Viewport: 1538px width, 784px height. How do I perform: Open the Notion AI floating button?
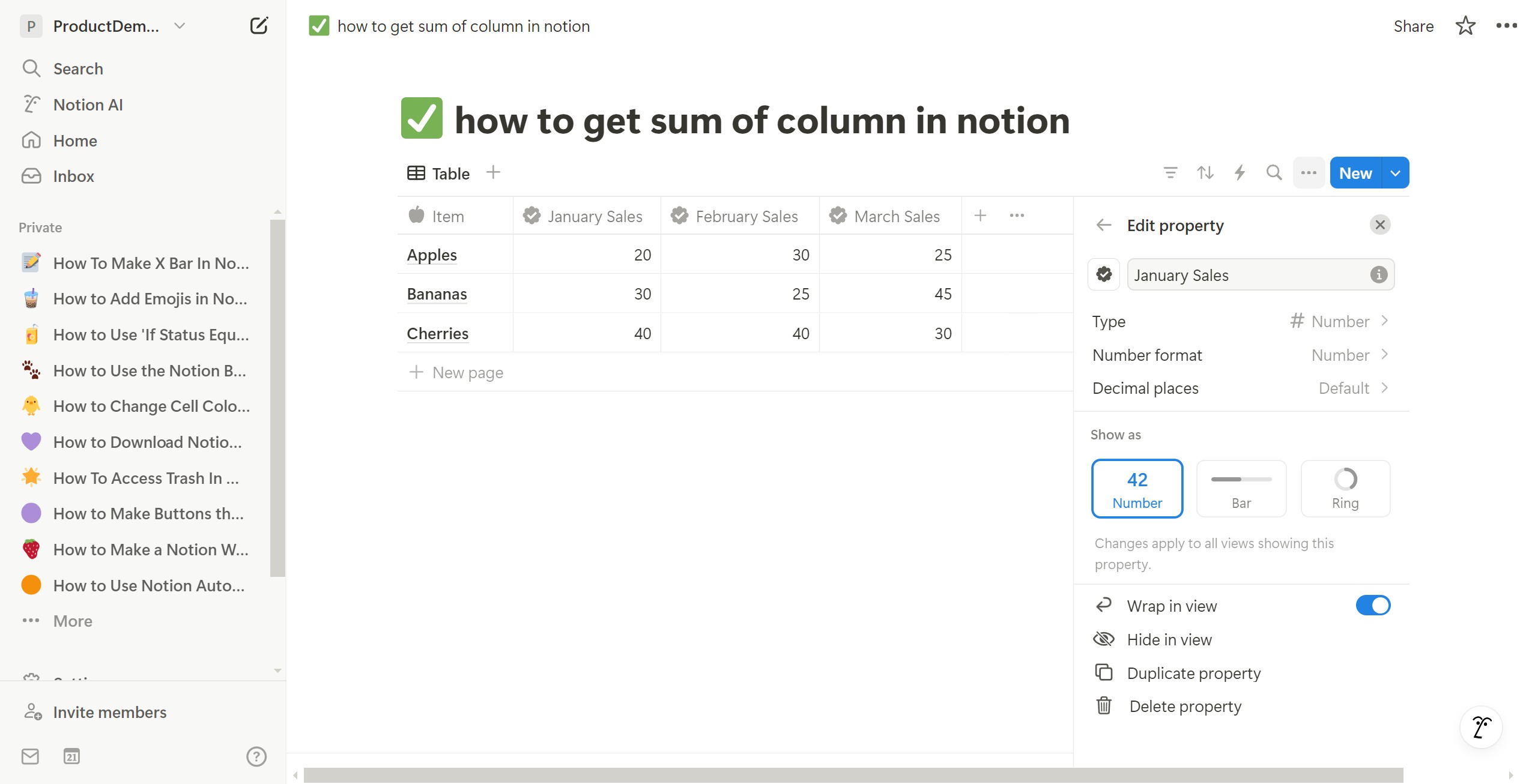[1481, 727]
